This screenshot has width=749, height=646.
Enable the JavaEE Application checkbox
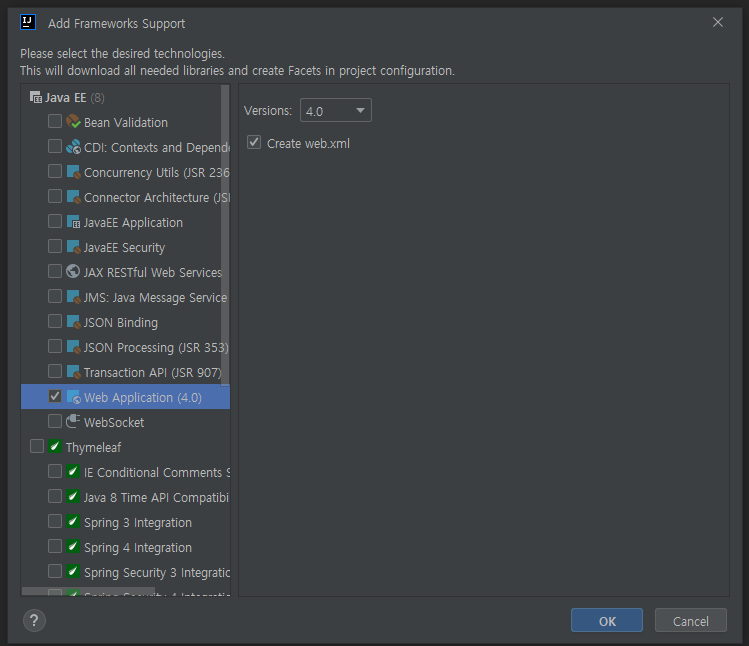(x=55, y=221)
